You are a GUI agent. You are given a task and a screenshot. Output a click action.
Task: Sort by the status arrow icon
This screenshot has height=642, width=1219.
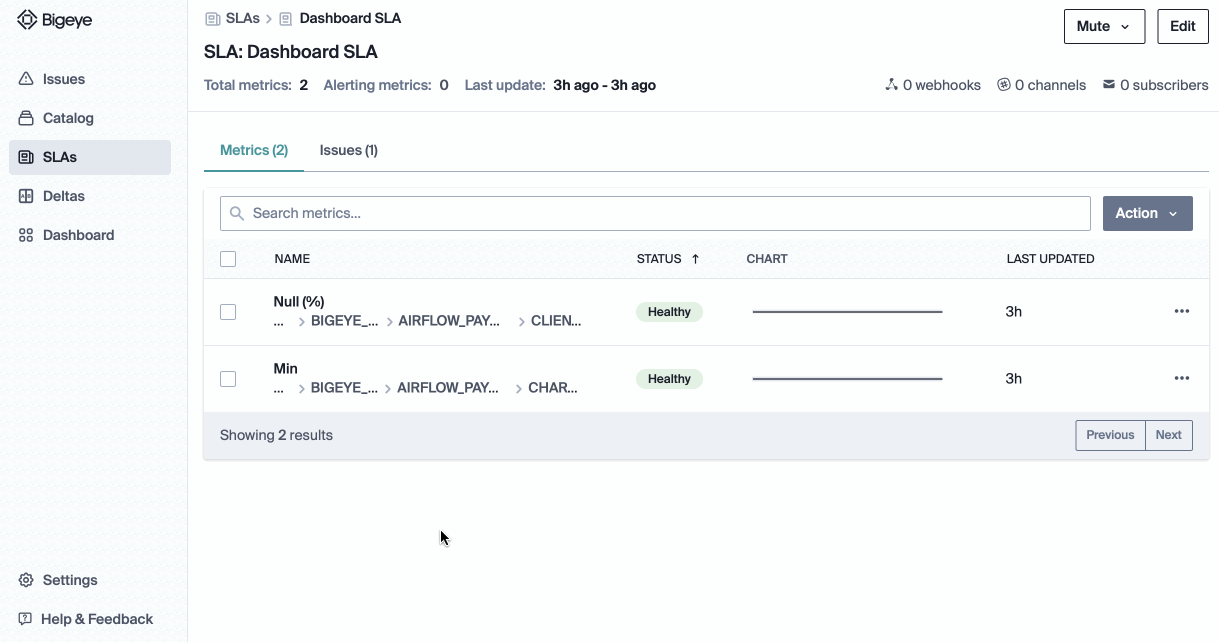pos(695,259)
